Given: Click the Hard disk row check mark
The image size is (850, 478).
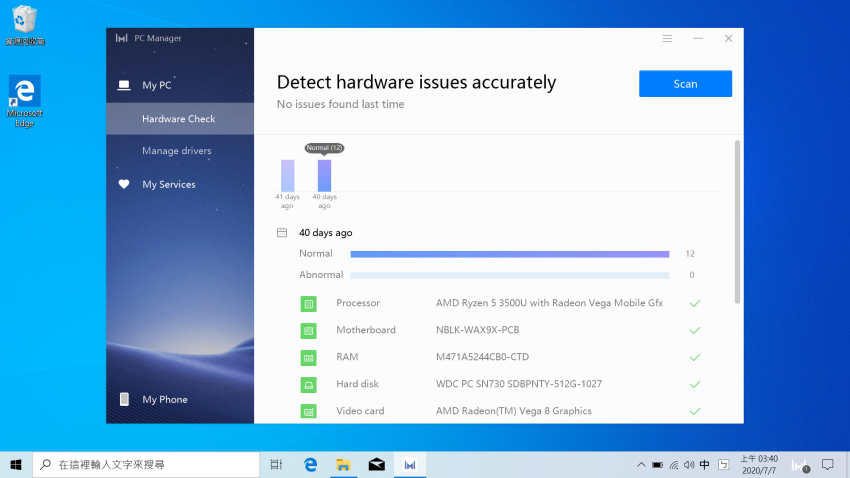Looking at the screenshot, I should 695,385.
